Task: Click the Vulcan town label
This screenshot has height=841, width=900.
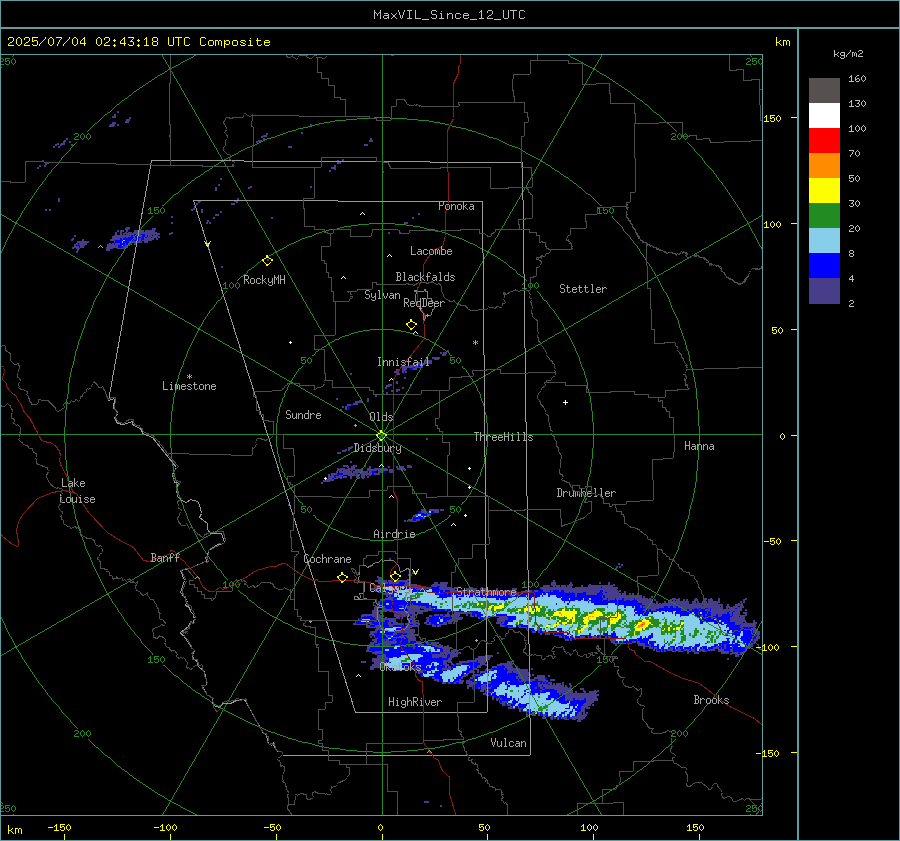Action: click(508, 743)
